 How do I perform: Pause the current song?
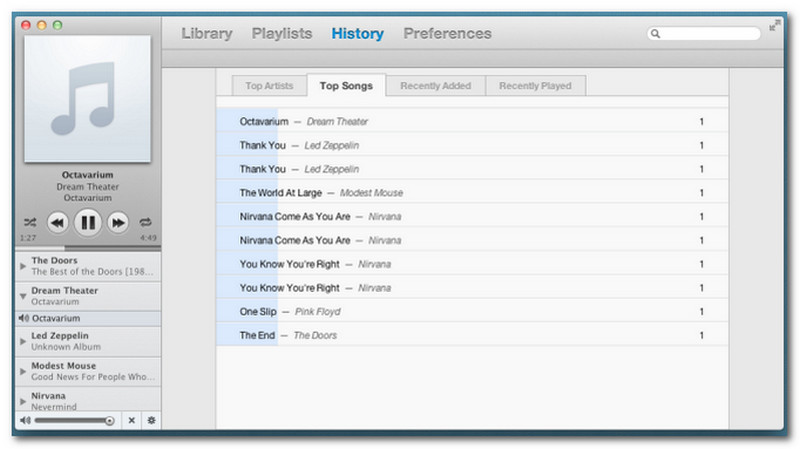pyautogui.click(x=88, y=223)
